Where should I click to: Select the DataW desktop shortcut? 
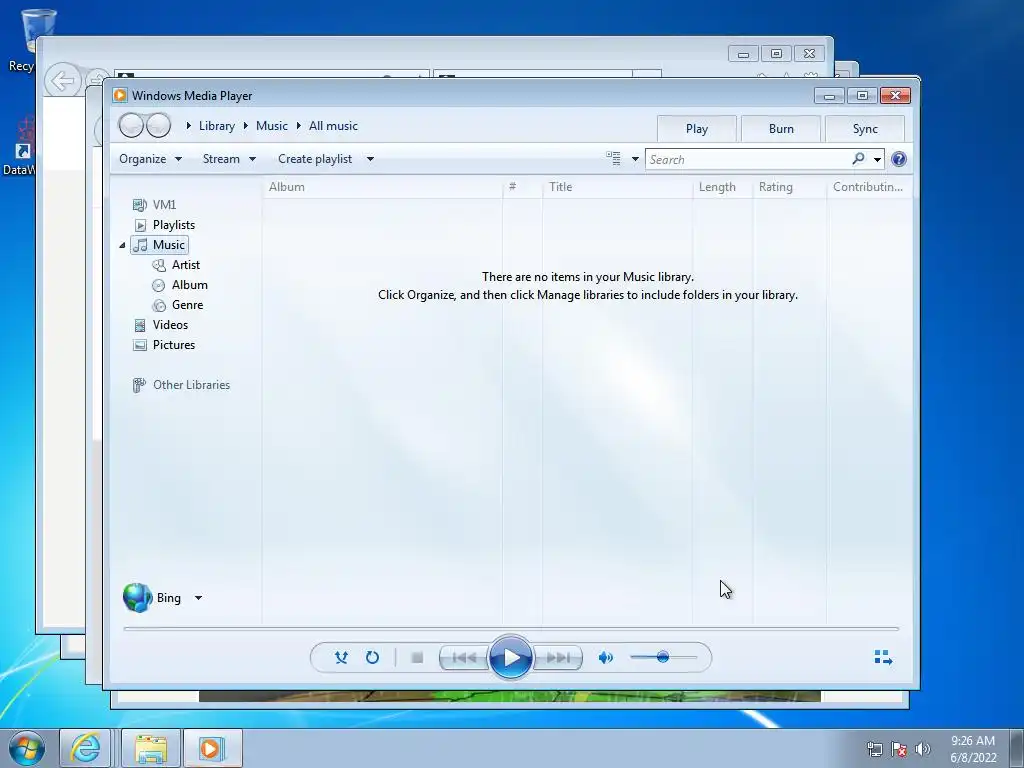pos(20,148)
